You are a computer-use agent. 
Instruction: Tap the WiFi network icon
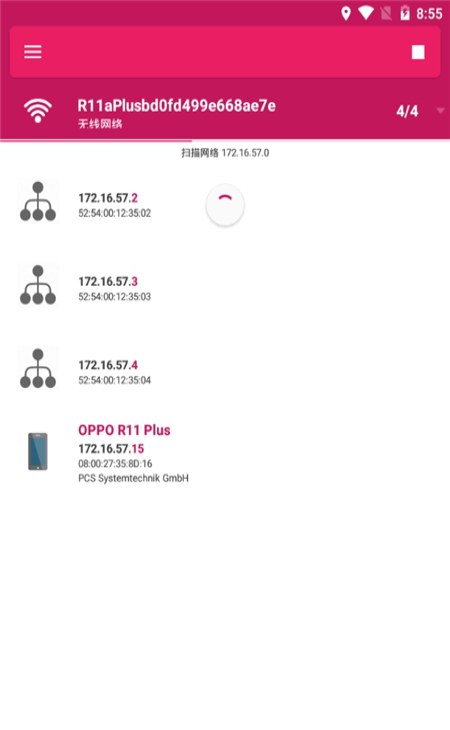pyautogui.click(x=38, y=111)
